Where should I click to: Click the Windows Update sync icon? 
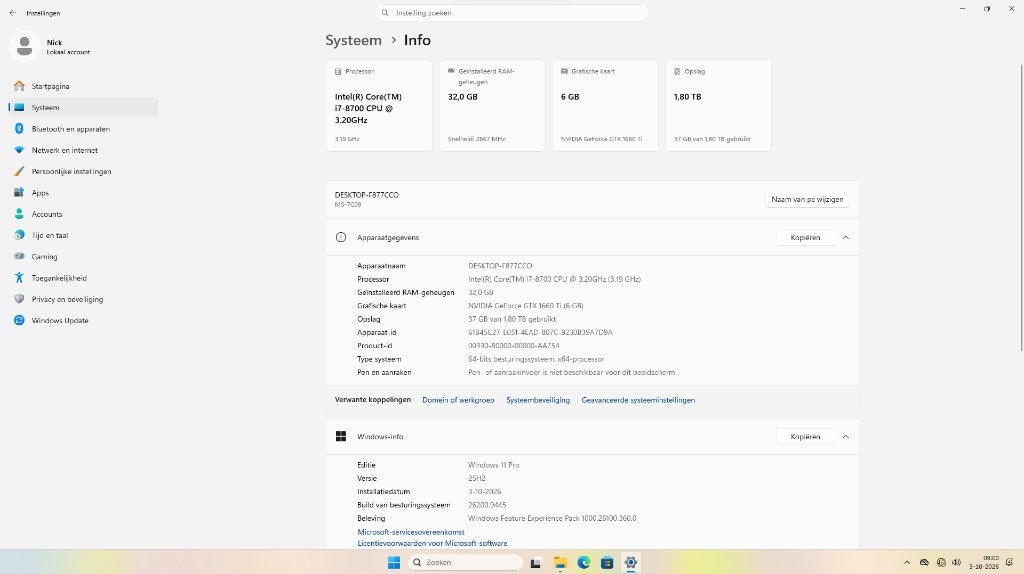click(x=19, y=321)
